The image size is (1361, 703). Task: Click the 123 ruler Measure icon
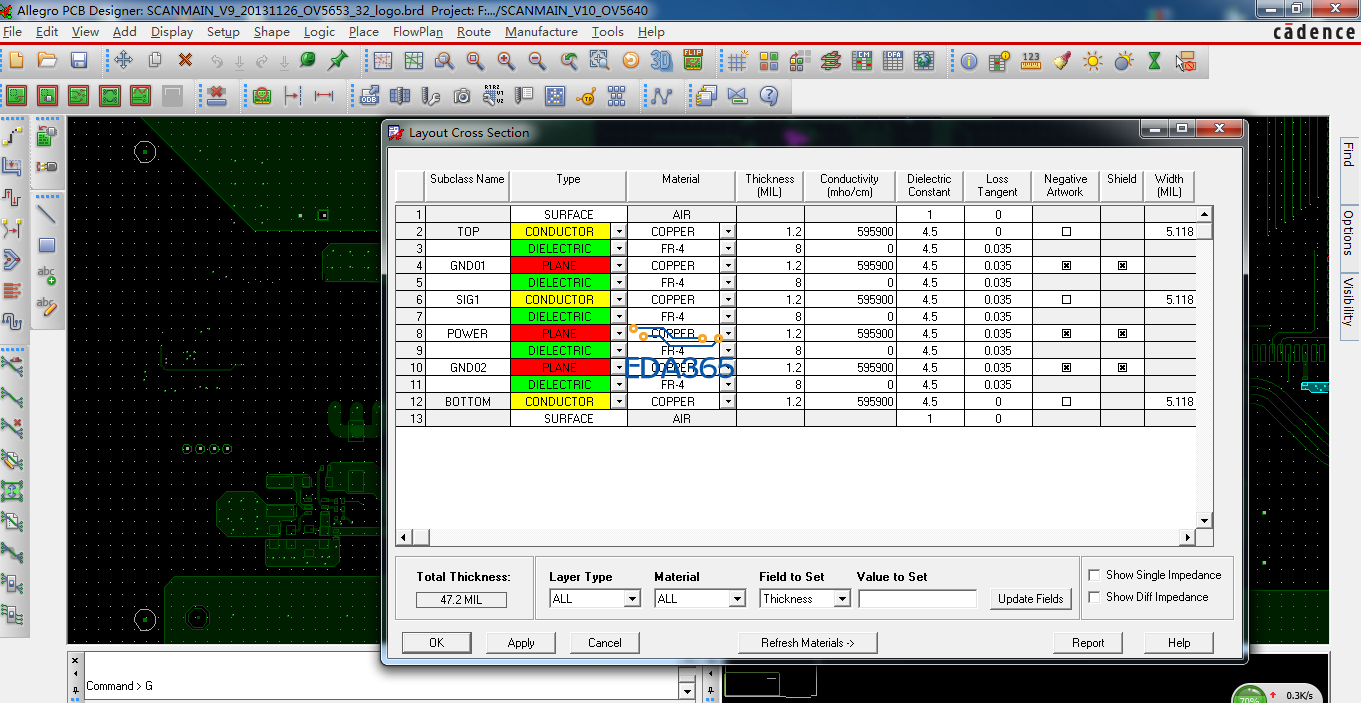point(1031,61)
